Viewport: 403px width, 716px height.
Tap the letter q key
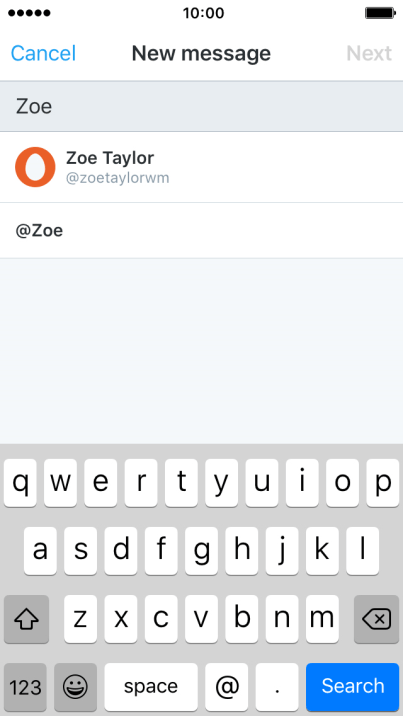[20, 483]
